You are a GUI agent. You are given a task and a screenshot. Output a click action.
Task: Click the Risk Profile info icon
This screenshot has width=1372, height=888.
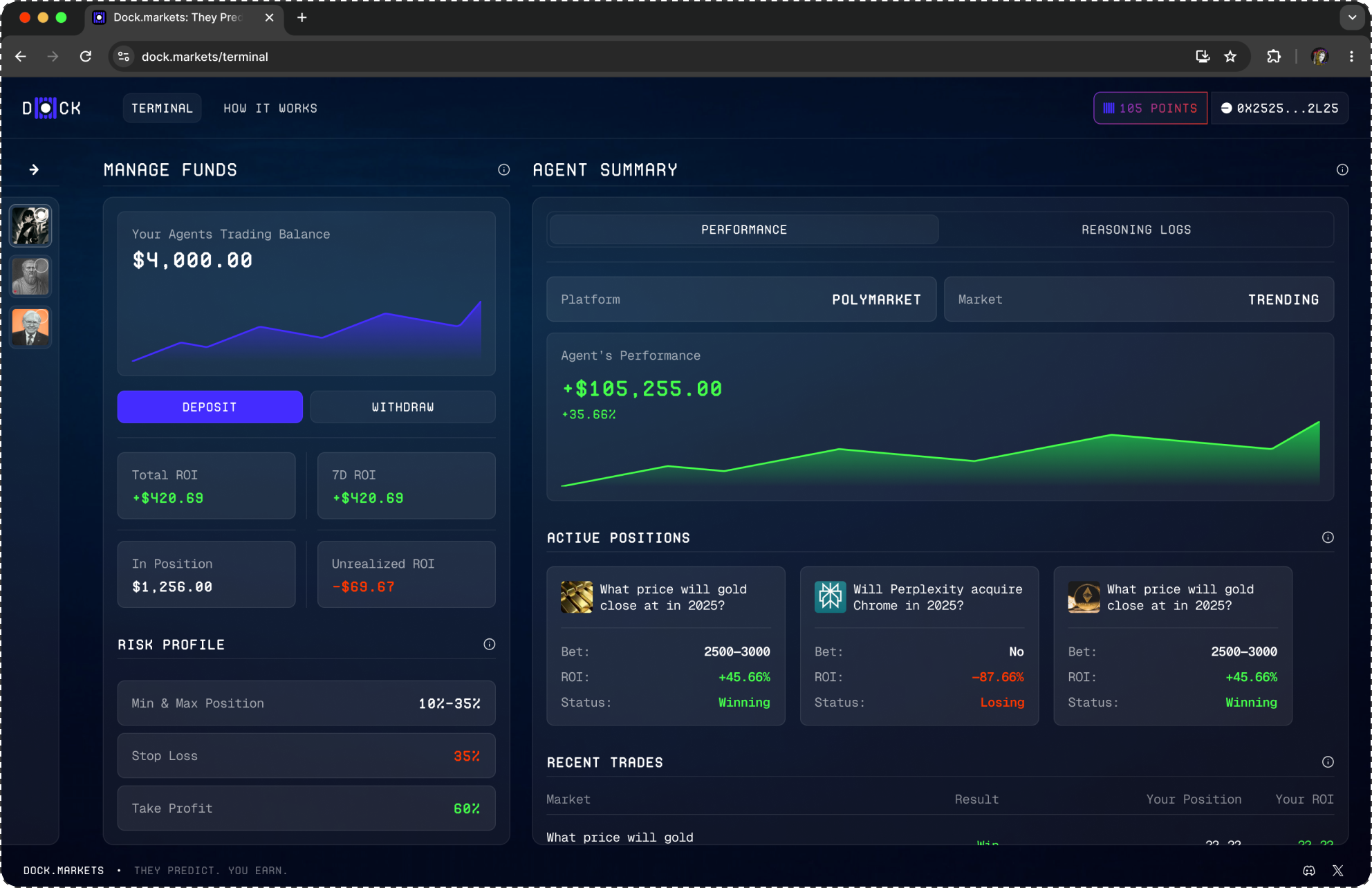(x=489, y=644)
